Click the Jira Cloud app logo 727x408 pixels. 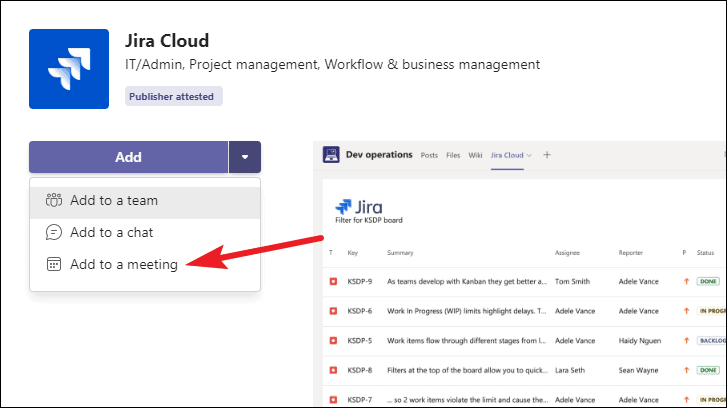tap(69, 69)
